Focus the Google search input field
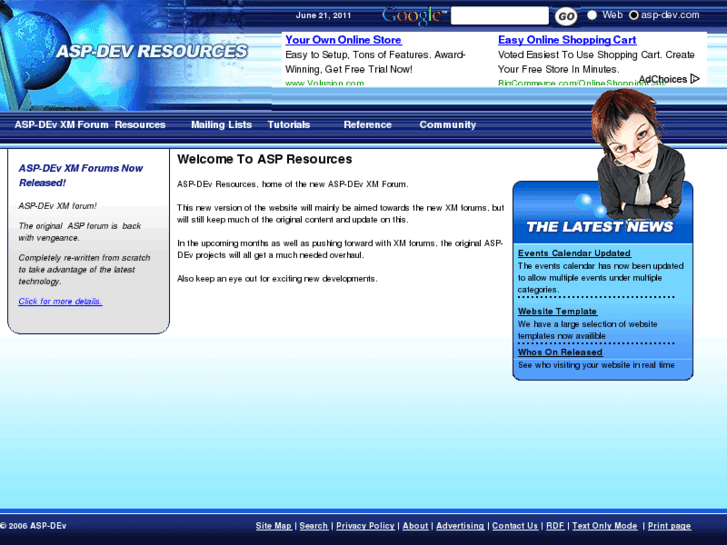Screen dimensions: 727x545 (x=499, y=16)
